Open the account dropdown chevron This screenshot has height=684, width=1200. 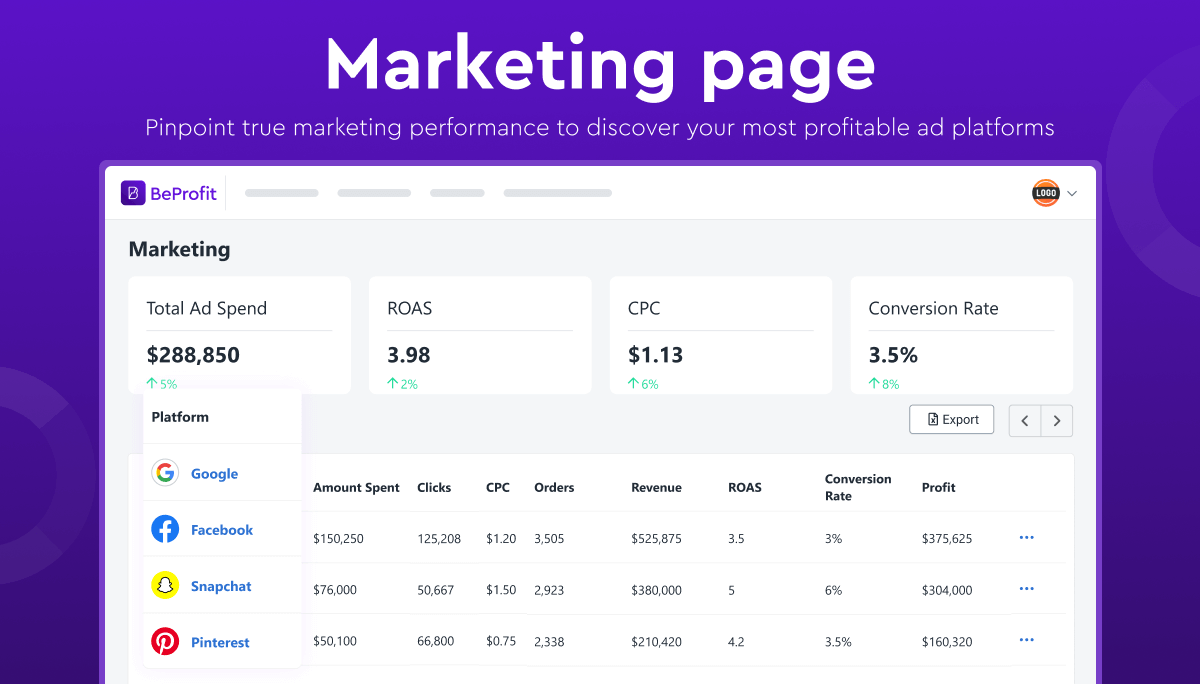tap(1070, 192)
